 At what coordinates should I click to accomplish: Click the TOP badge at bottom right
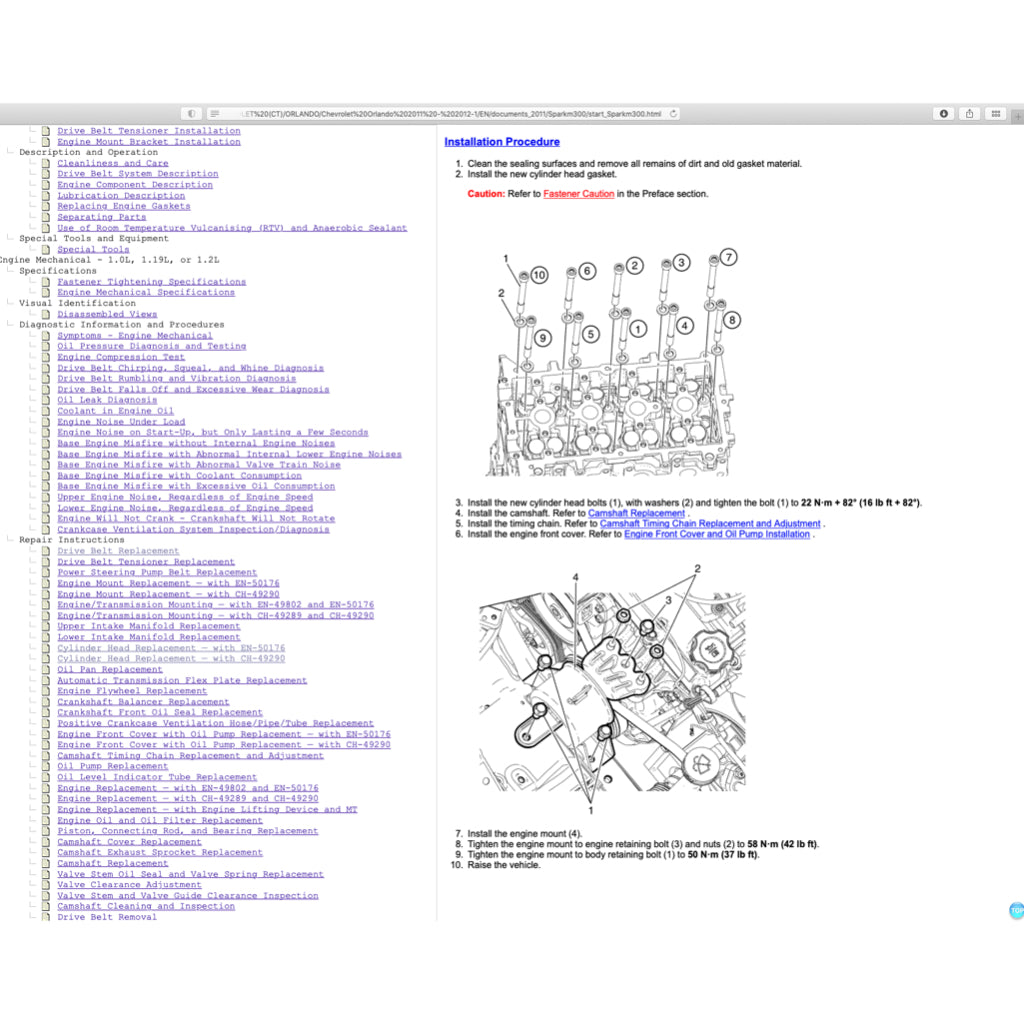[1015, 910]
